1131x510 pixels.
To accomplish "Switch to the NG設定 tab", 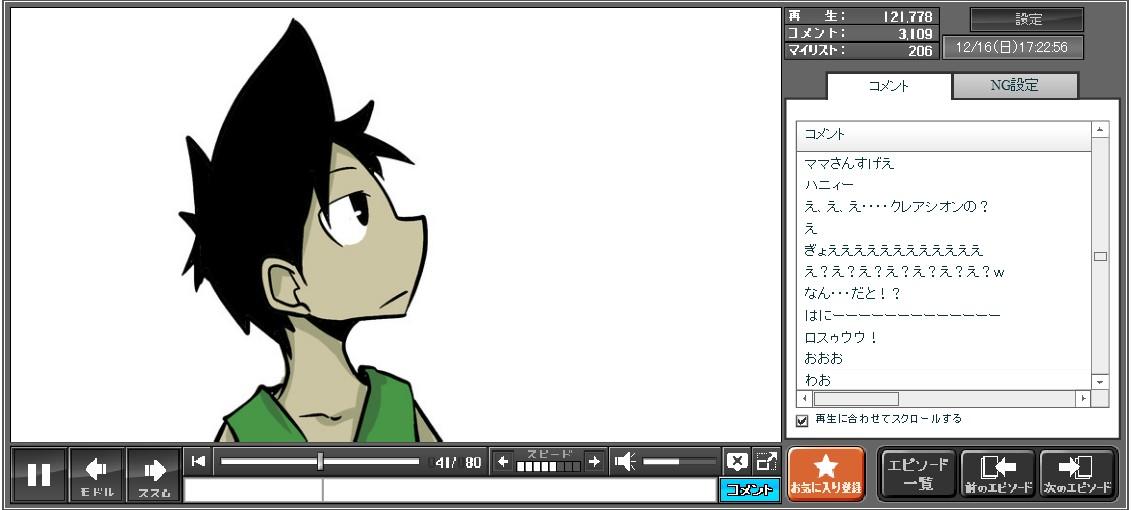I will (x=1014, y=86).
